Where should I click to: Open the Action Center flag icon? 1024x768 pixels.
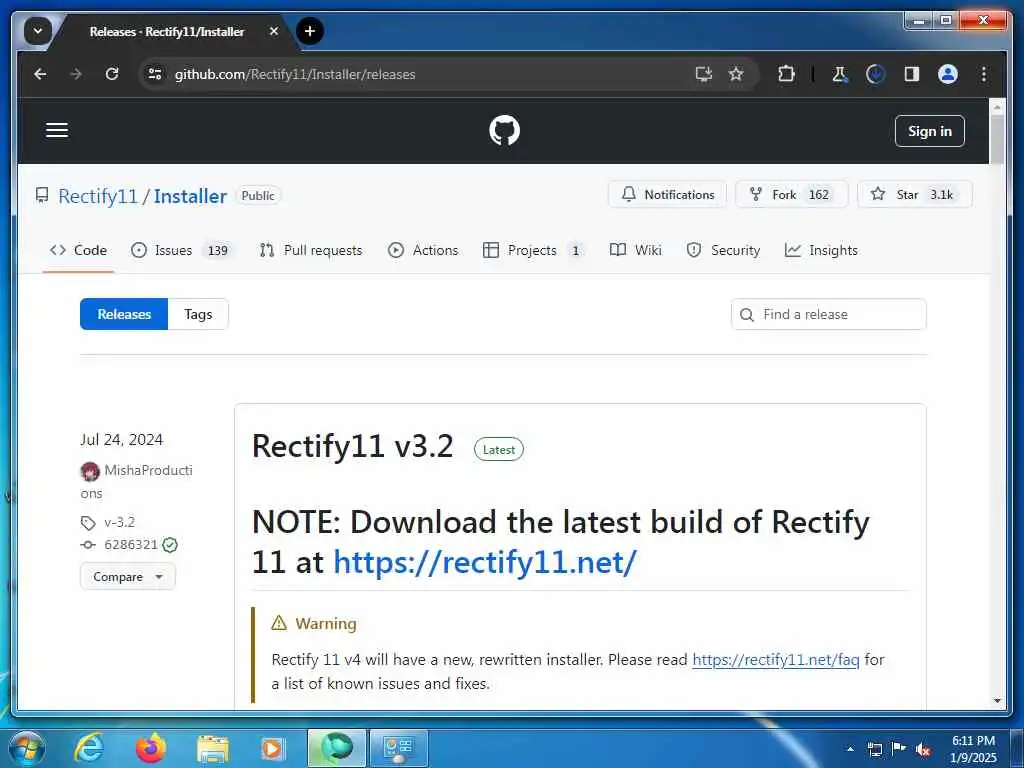(899, 749)
